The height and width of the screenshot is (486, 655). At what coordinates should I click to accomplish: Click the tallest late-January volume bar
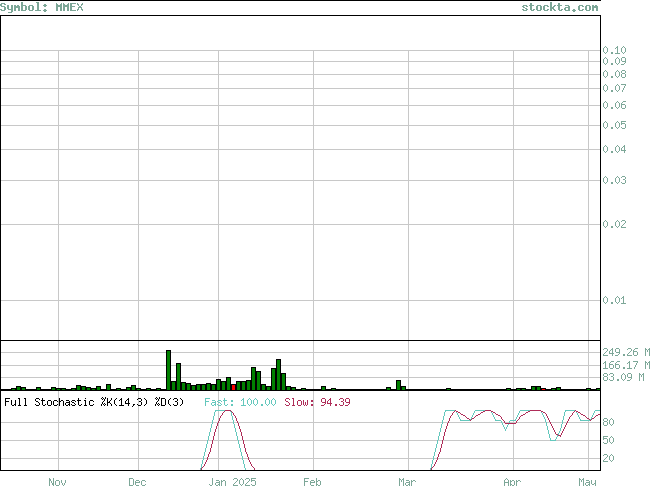(x=278, y=374)
